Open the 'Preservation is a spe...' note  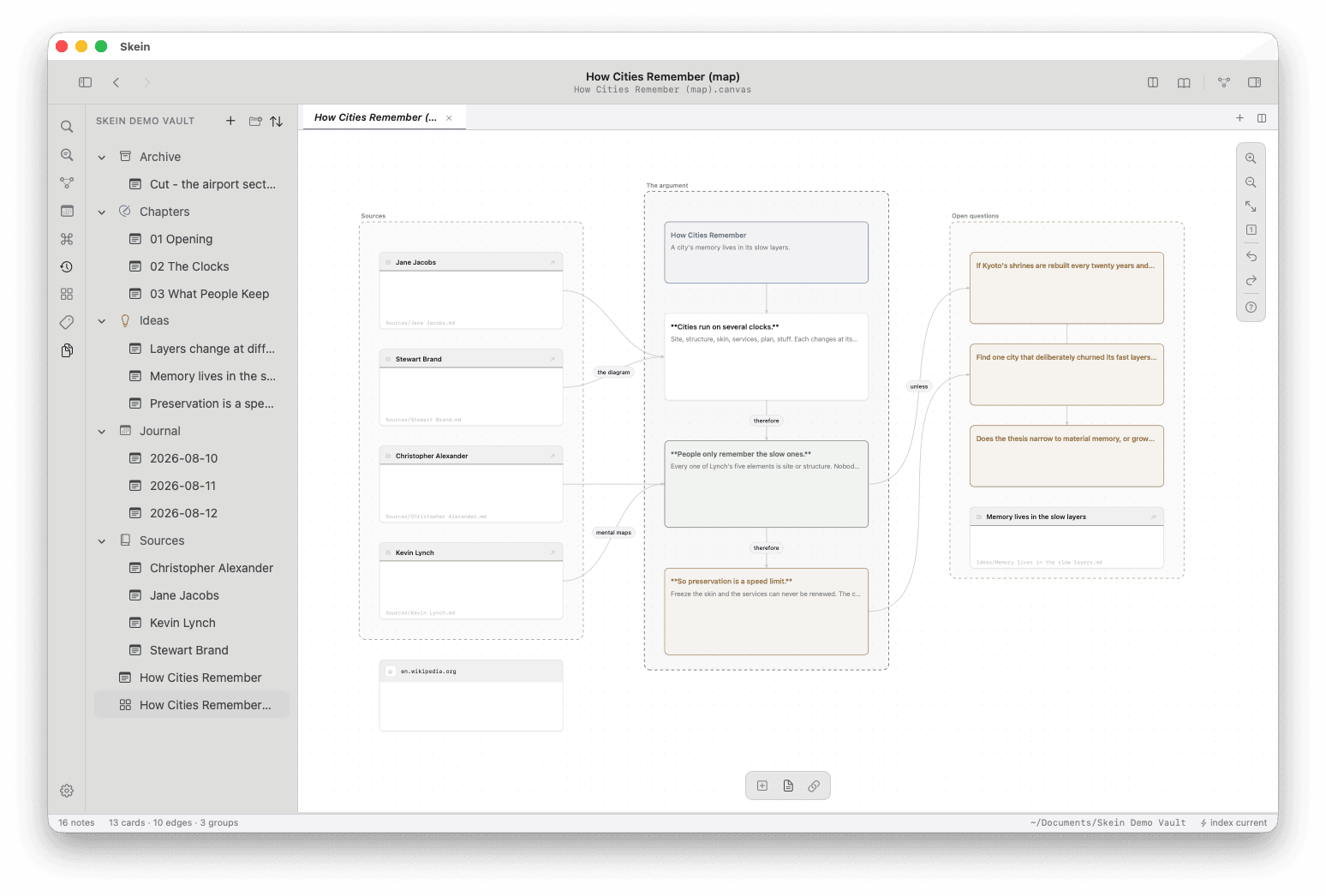(x=192, y=403)
